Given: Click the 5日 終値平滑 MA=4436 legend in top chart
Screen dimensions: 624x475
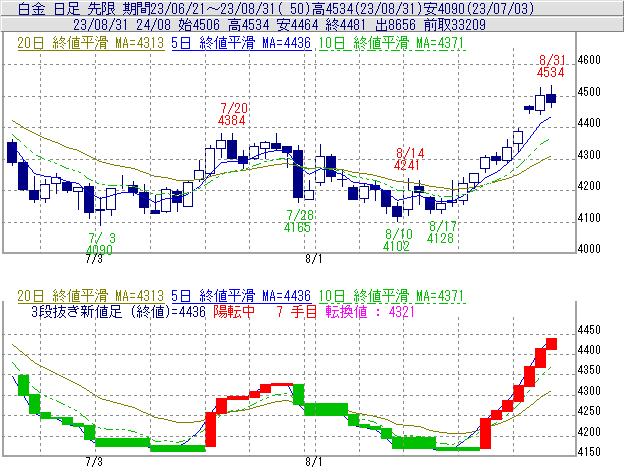Looking at the screenshot, I should (x=241, y=43).
